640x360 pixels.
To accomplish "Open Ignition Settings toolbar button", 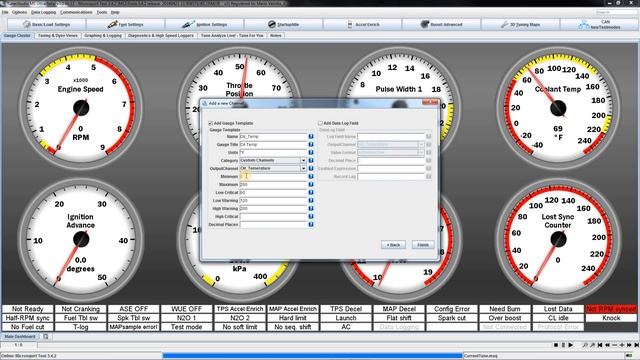I will (x=204, y=24).
